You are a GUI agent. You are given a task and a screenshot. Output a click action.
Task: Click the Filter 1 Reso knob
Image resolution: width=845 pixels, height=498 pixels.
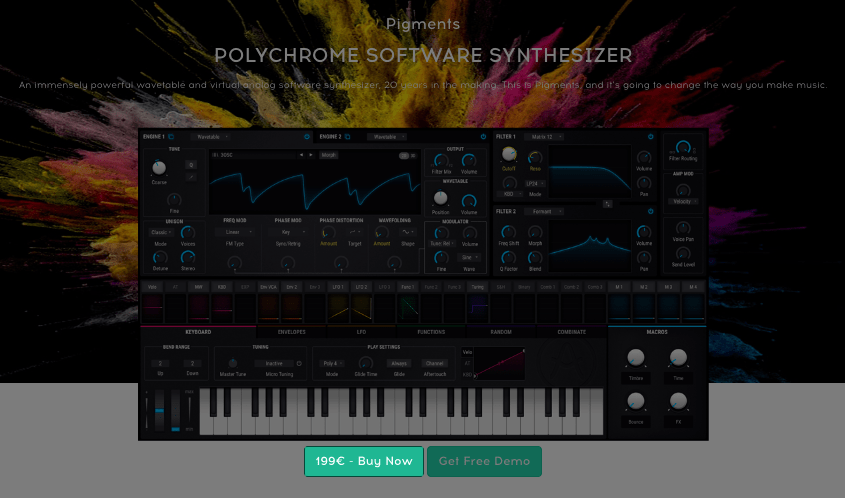pyautogui.click(x=535, y=157)
